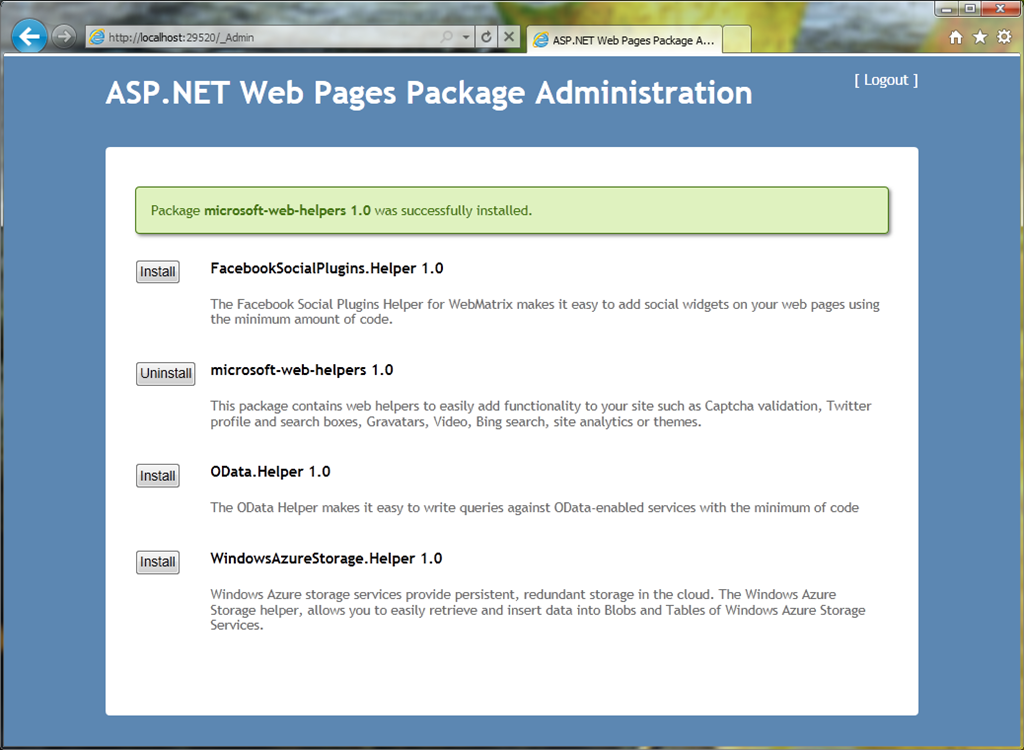Select the ASP.NET Web Pages Package tab
Image resolution: width=1024 pixels, height=750 pixels.
(624, 40)
